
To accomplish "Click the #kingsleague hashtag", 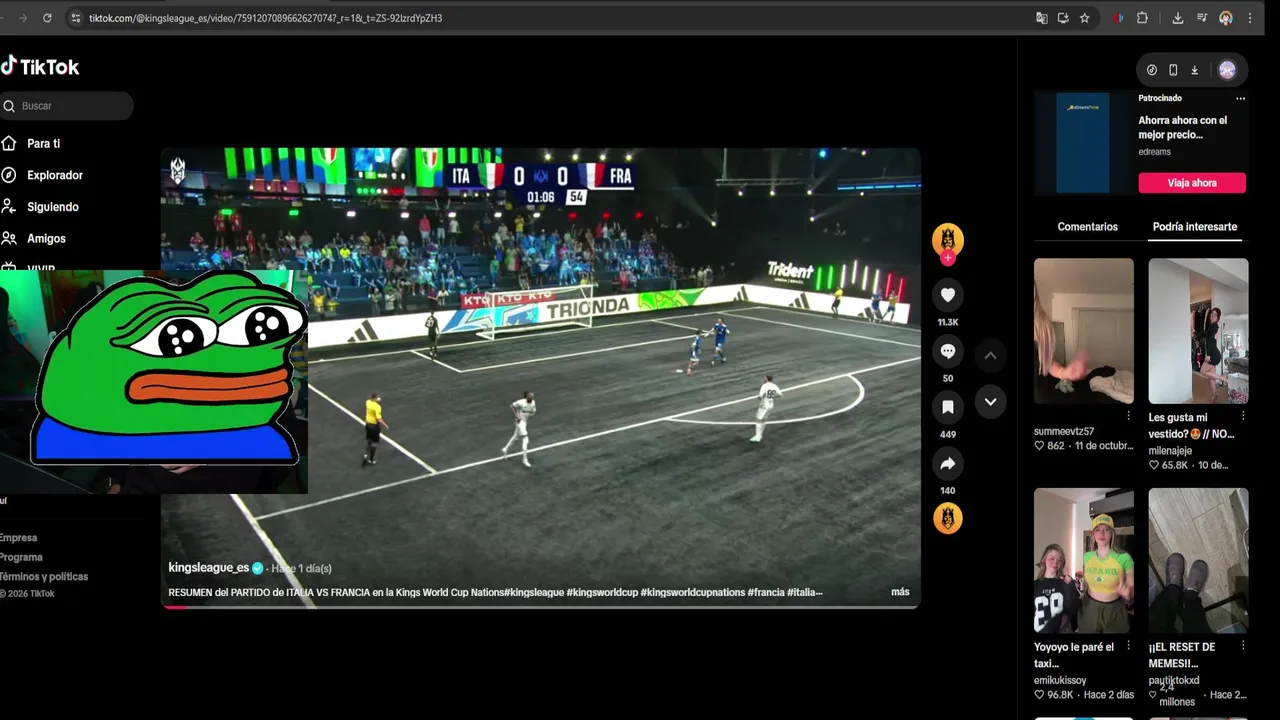I will [534, 592].
